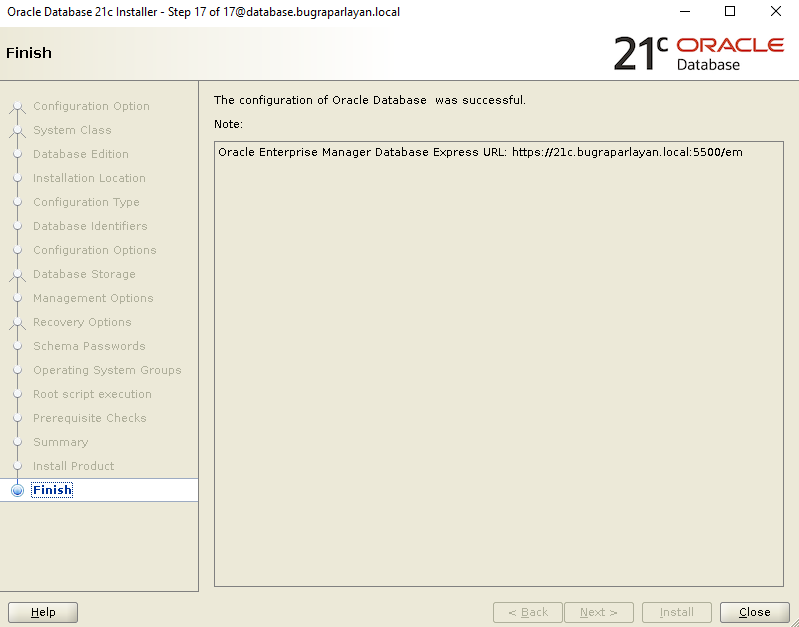
Task: Select the Management Options step
Action: tap(93, 298)
